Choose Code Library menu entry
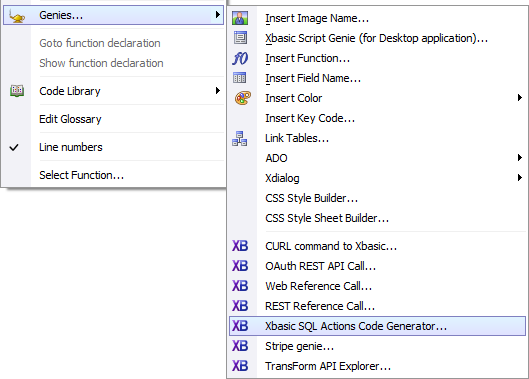The height and width of the screenshot is (379, 529). 113,91
